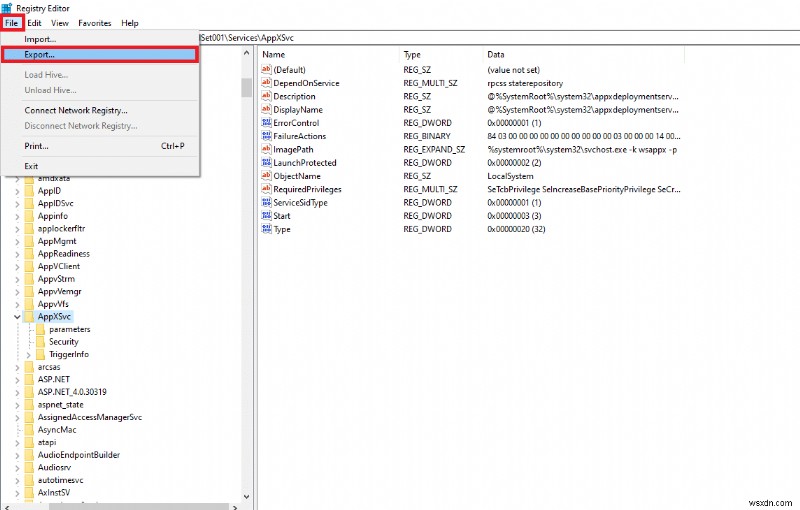Screen dimensions: 800x510
Task: Expand the Appinfo key
Action: click(17, 216)
